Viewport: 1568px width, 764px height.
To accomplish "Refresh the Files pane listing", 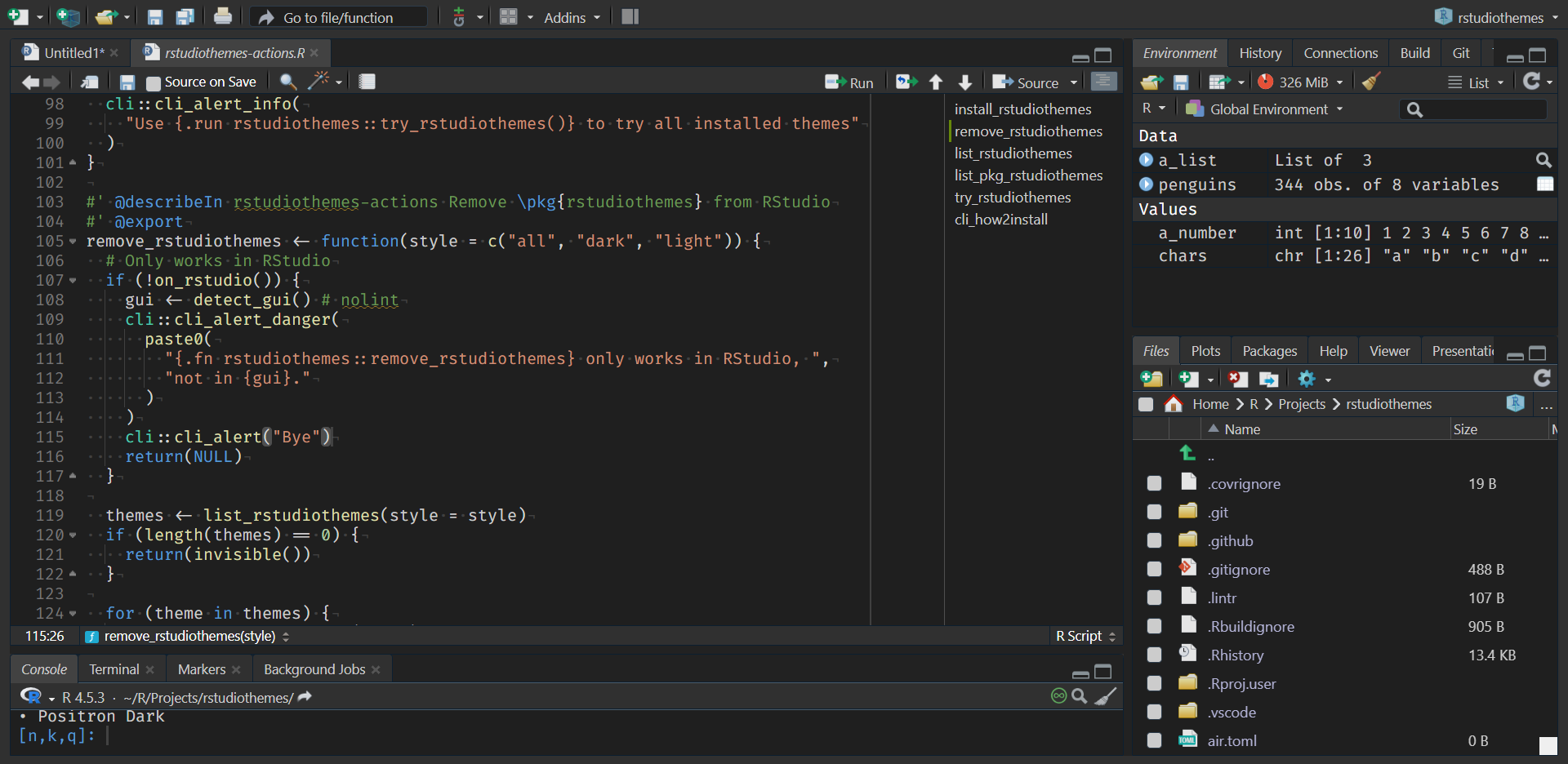I will tap(1542, 379).
